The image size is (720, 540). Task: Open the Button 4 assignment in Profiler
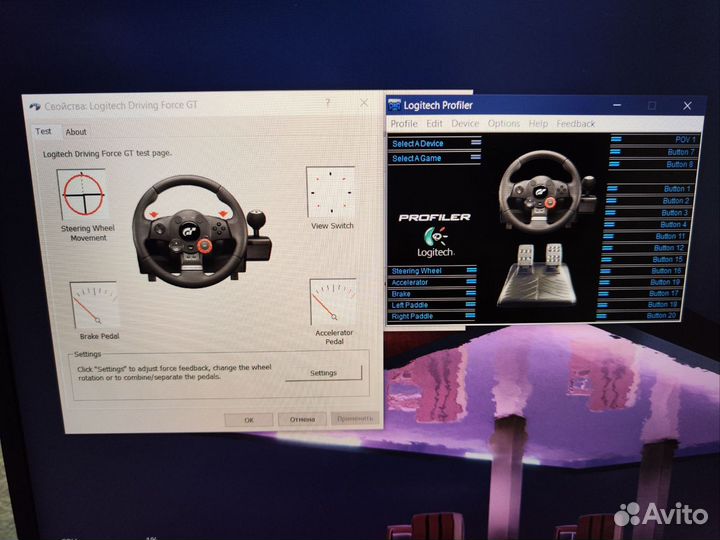(645, 225)
